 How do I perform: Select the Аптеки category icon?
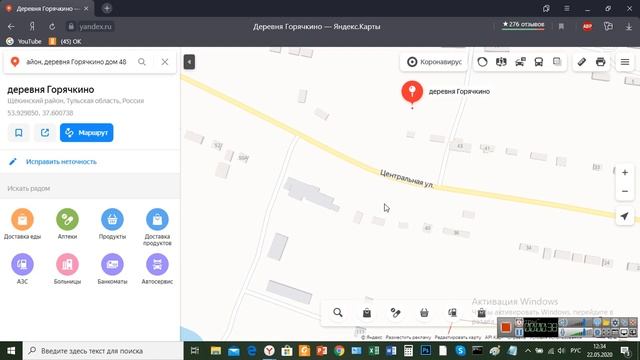point(67,220)
